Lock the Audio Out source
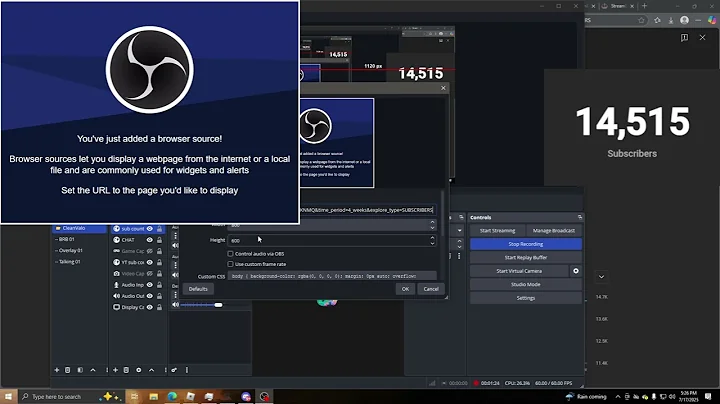The image size is (720, 404). pos(159,296)
